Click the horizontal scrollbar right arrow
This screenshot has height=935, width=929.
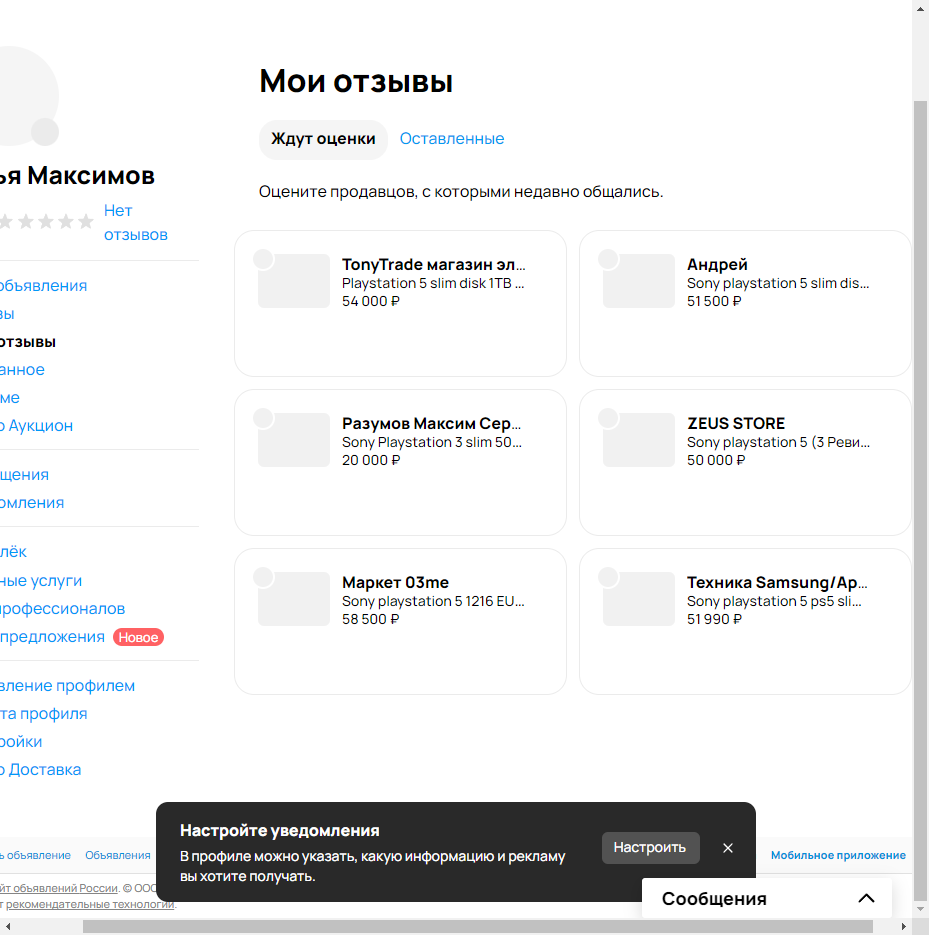904,926
